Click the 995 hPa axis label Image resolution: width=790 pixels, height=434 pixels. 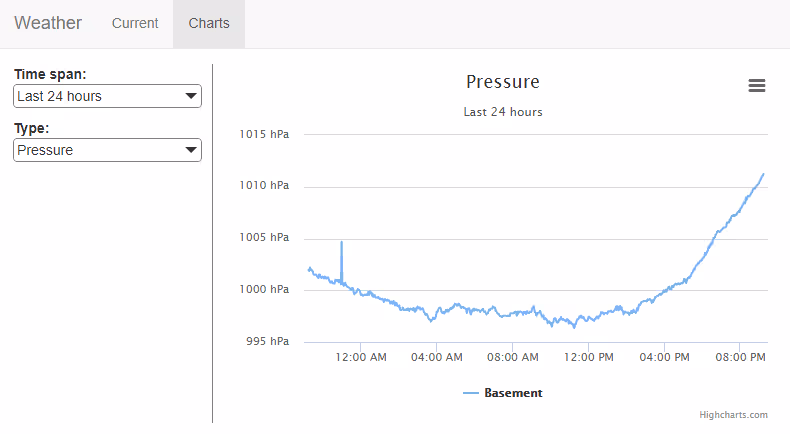click(268, 342)
